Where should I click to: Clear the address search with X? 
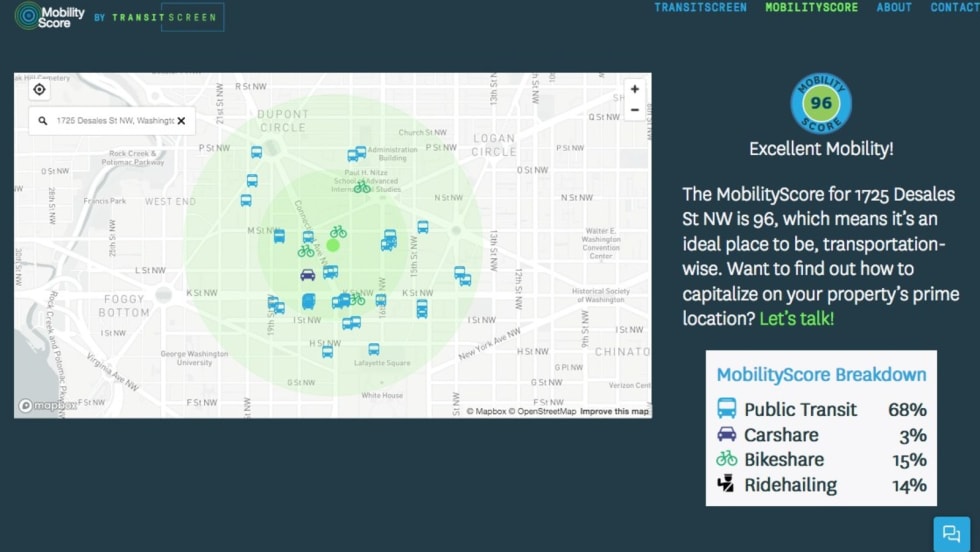tap(181, 121)
